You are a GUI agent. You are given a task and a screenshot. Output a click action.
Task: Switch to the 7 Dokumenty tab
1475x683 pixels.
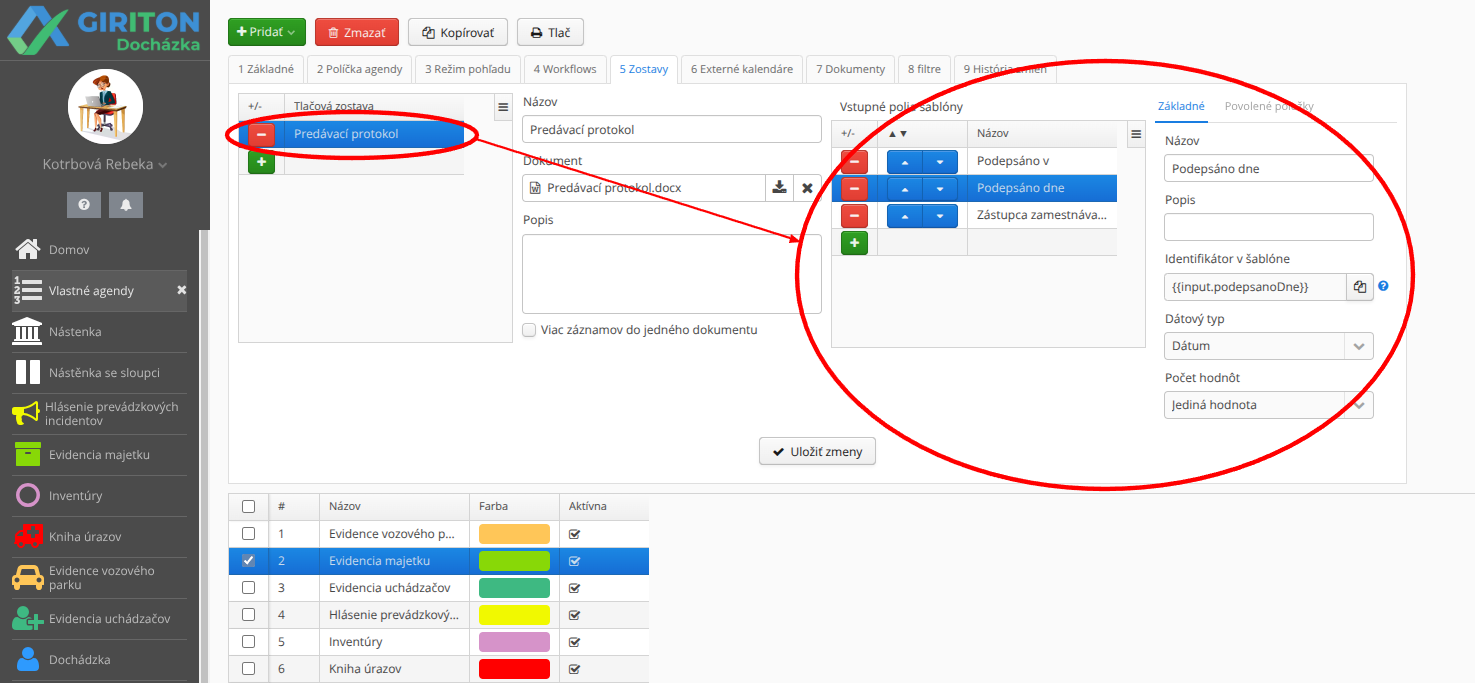pyautogui.click(x=851, y=69)
